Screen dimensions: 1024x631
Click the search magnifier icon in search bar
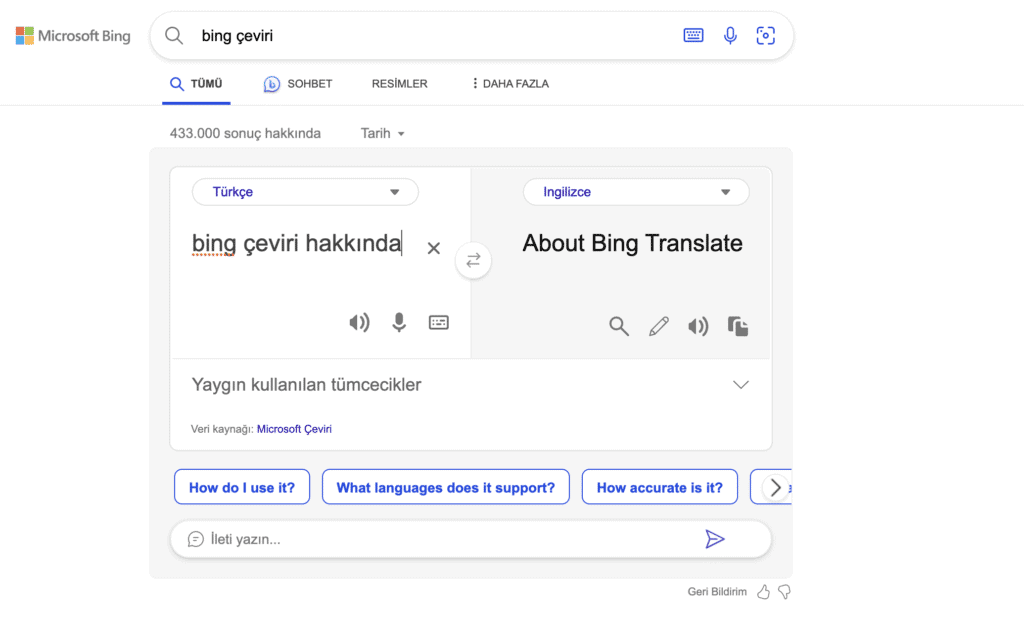point(174,36)
